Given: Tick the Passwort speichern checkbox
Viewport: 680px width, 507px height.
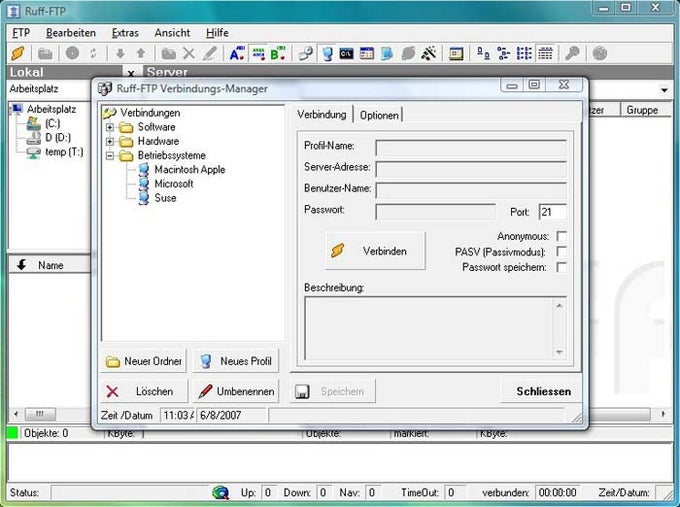Looking at the screenshot, I should pos(561,267).
